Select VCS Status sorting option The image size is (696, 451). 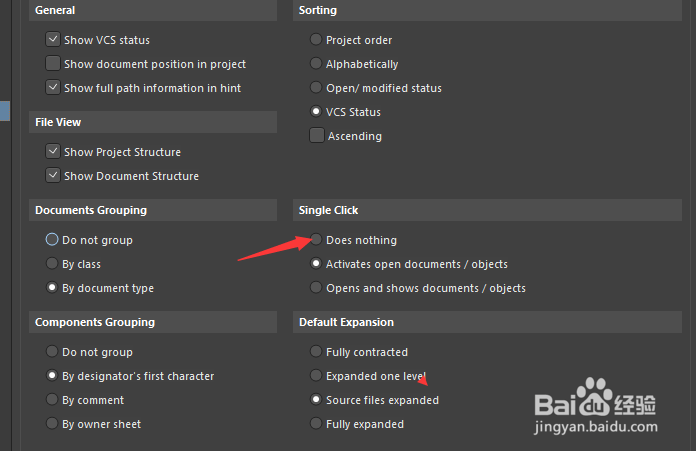[316, 112]
